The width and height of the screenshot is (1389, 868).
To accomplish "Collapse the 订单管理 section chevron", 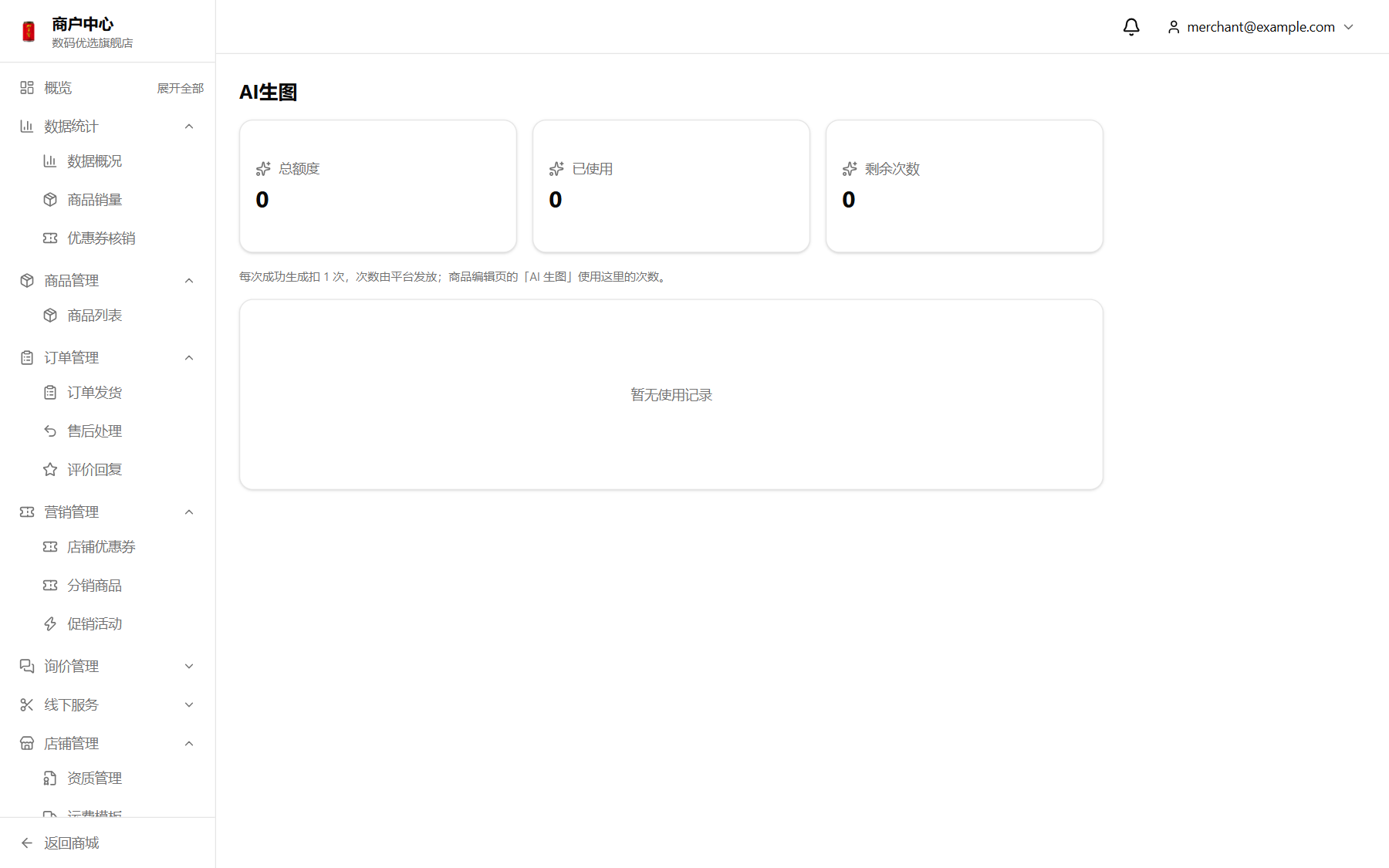I will click(189, 358).
